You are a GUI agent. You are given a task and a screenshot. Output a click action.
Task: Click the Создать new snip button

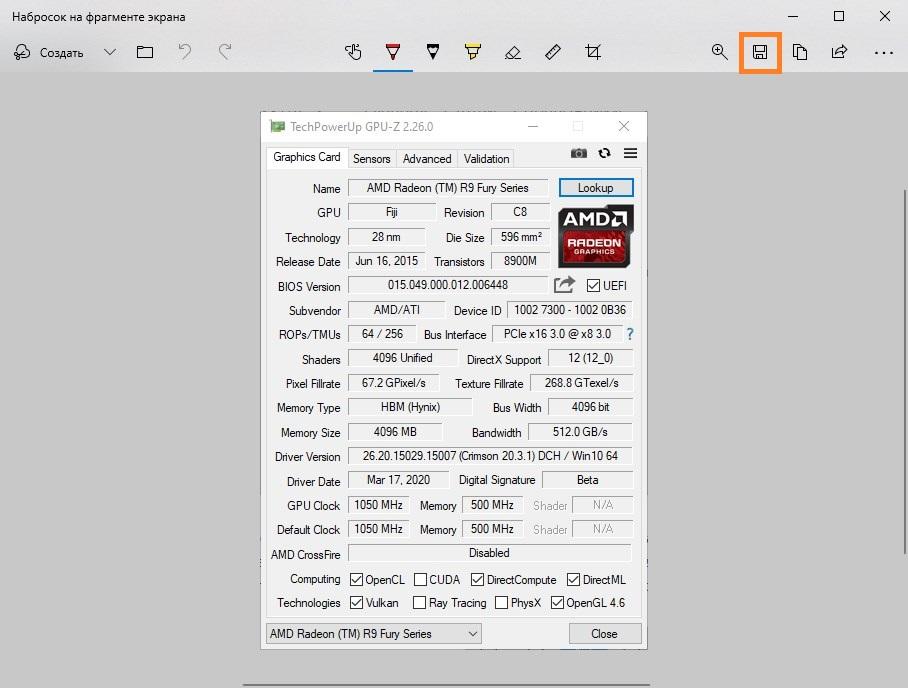point(49,52)
